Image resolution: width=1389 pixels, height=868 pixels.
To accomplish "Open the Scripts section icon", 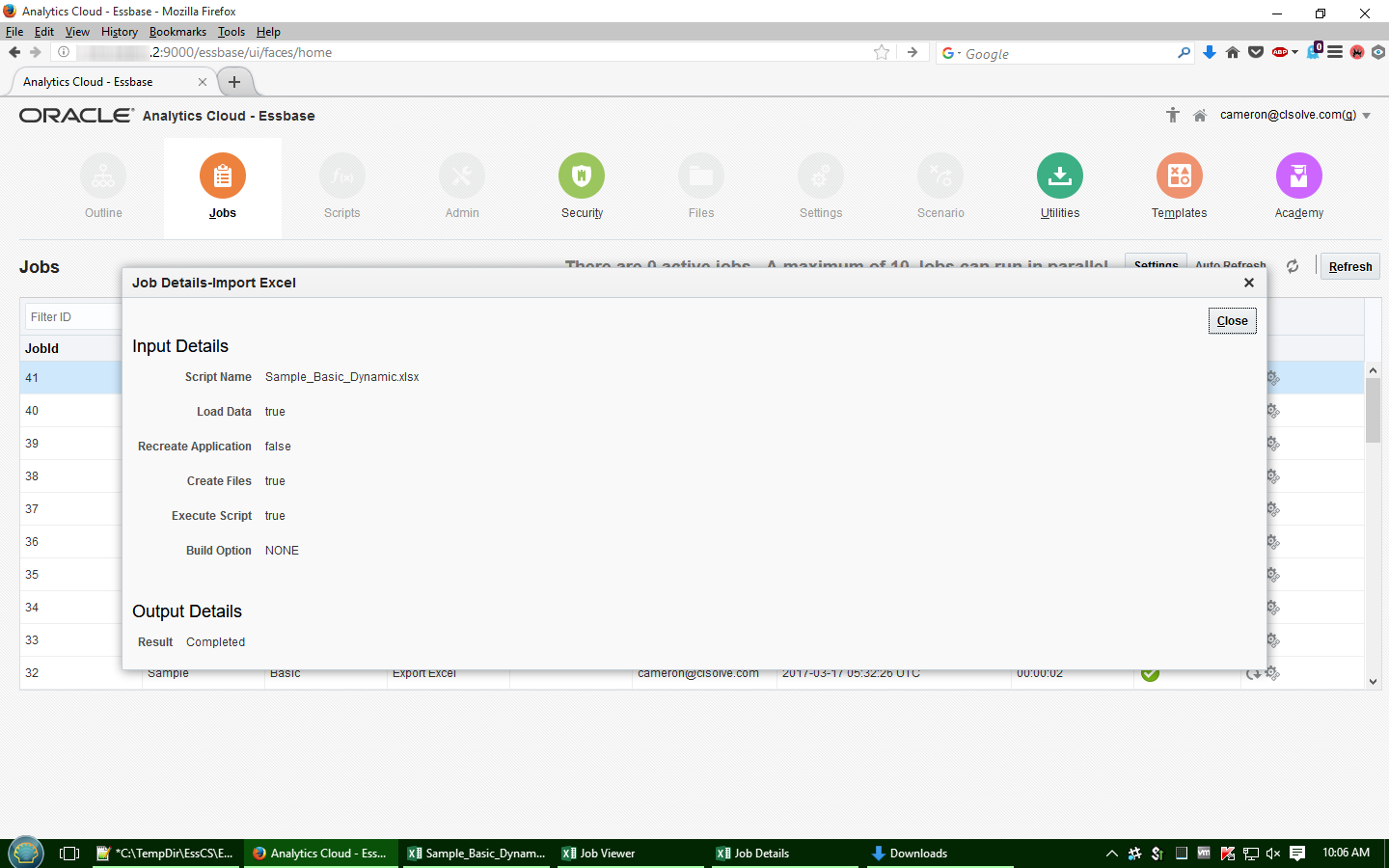I will (342, 176).
